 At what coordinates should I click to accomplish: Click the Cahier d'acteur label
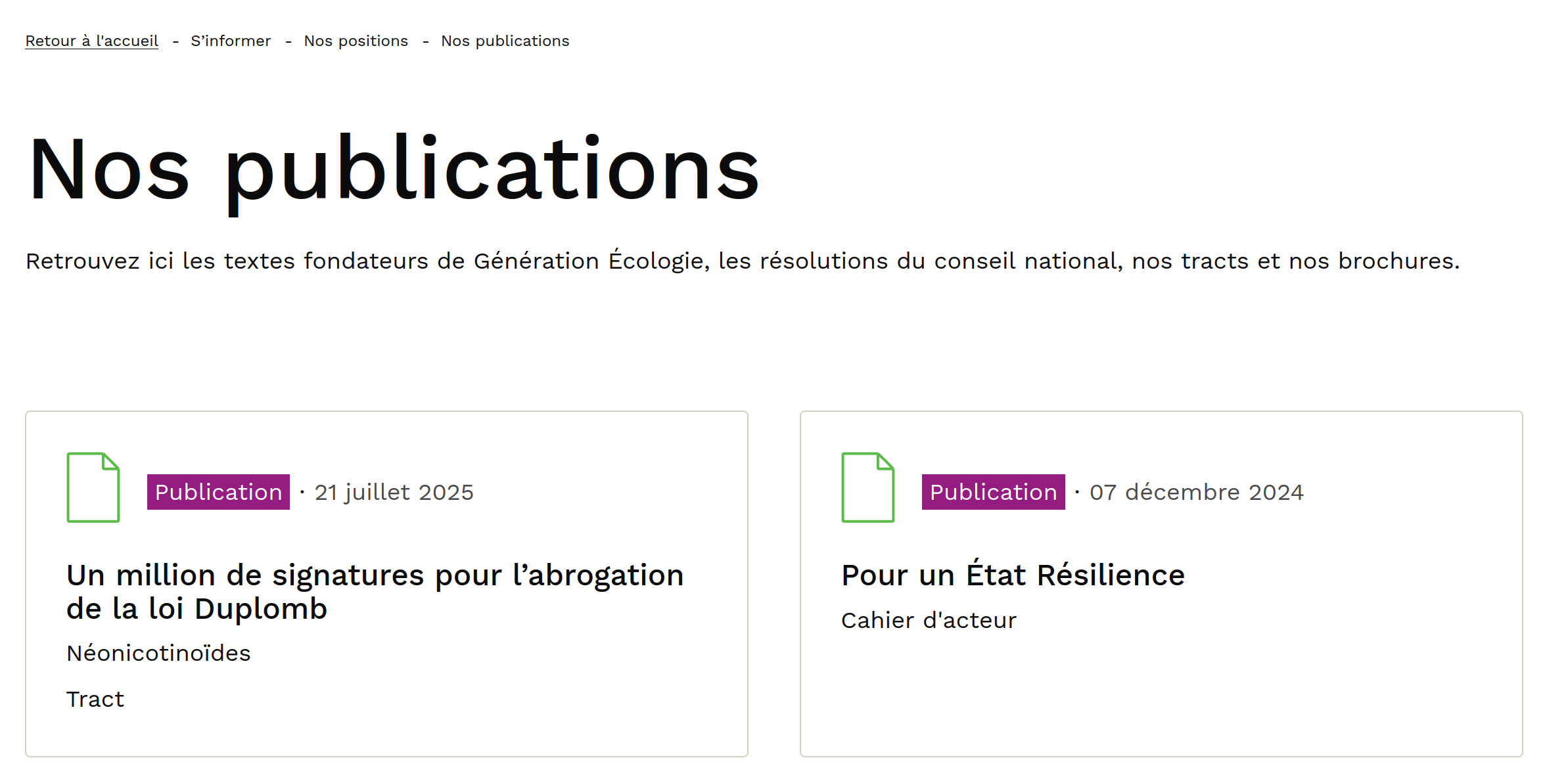click(x=929, y=620)
